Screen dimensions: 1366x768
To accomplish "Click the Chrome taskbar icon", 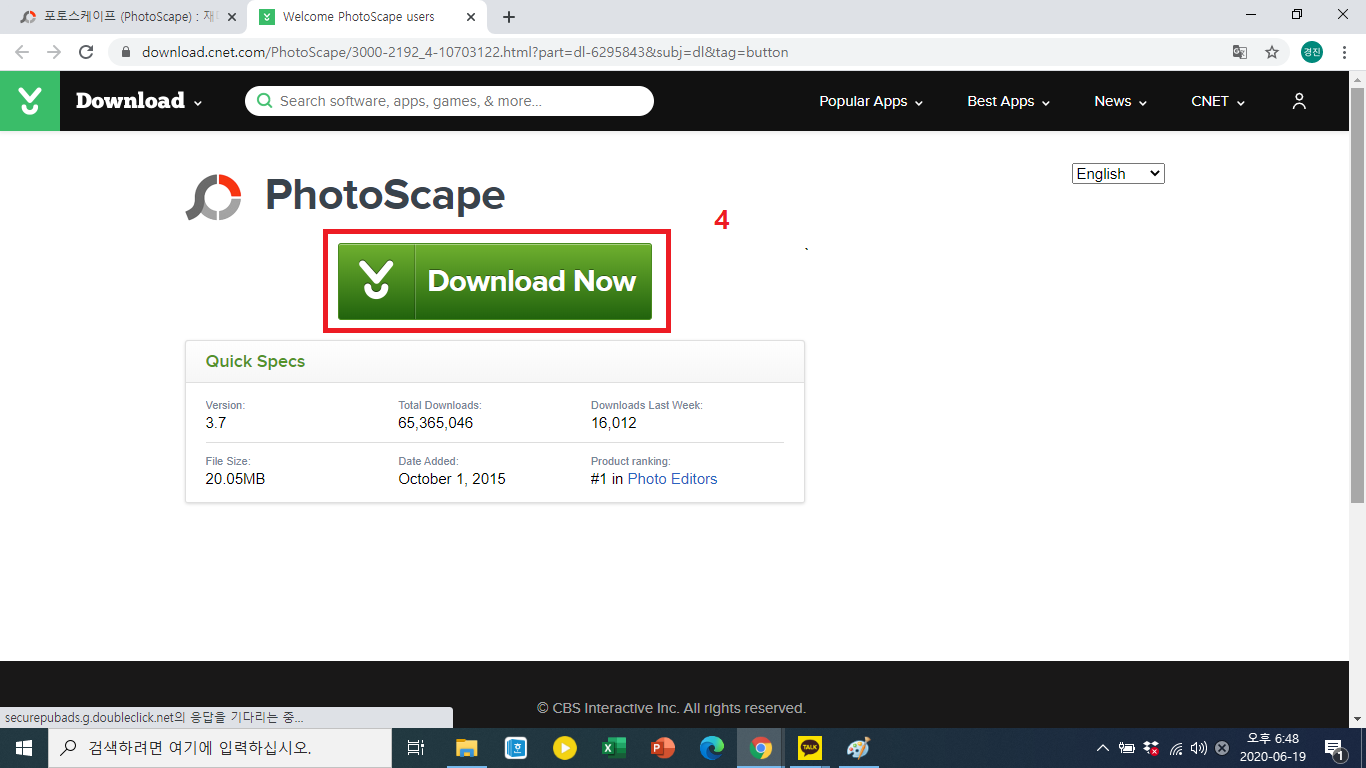I will [761, 748].
